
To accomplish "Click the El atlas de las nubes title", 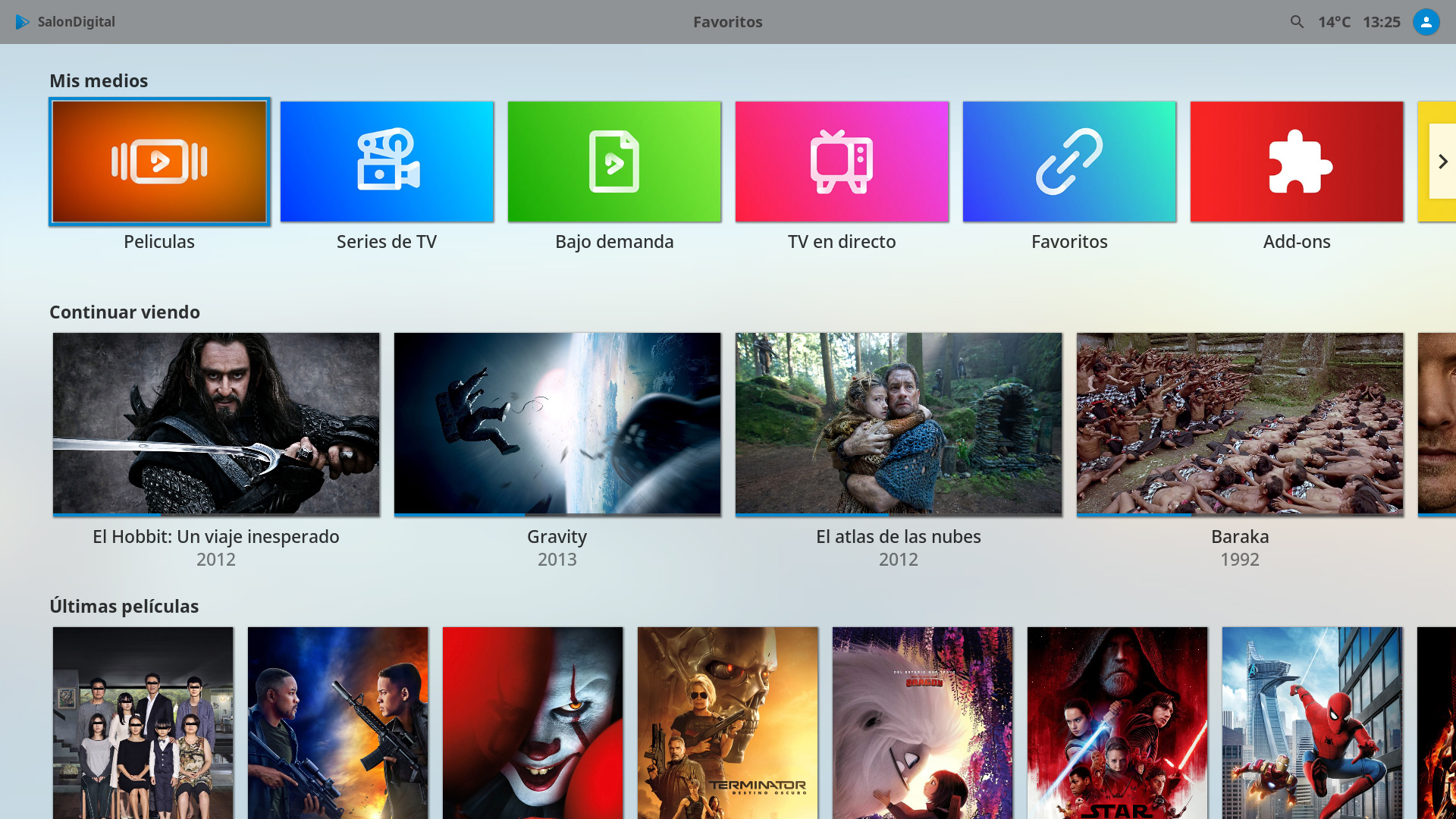I will tap(899, 537).
